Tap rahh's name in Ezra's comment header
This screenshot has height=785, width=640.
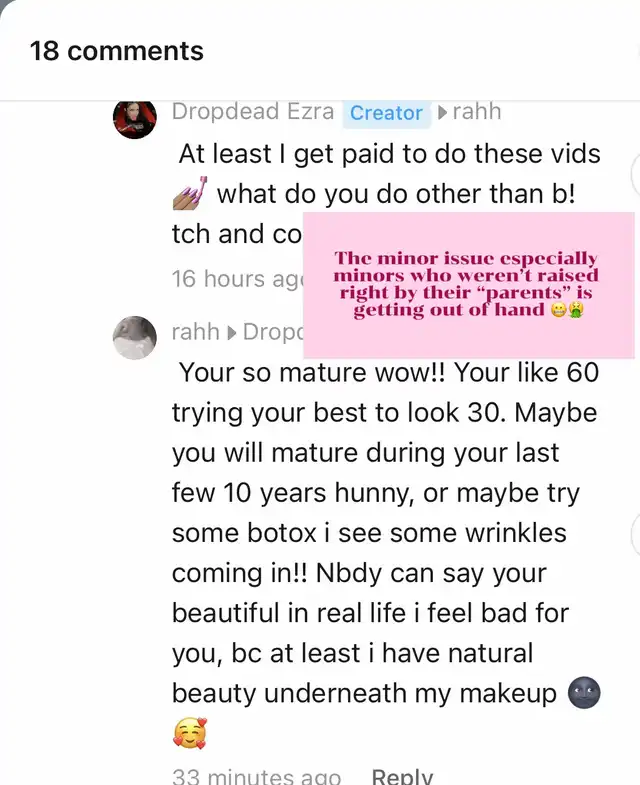tap(476, 111)
